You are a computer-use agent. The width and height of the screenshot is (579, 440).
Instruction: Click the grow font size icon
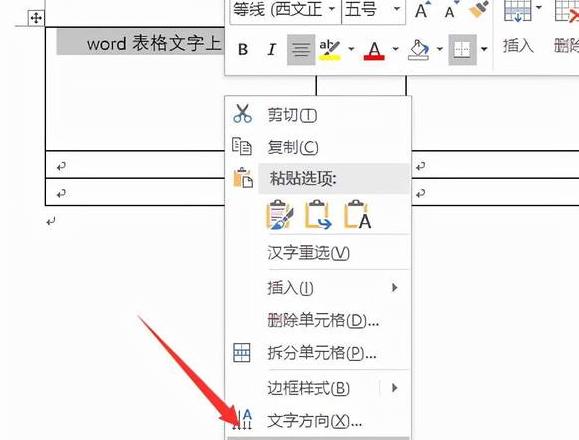click(x=421, y=10)
